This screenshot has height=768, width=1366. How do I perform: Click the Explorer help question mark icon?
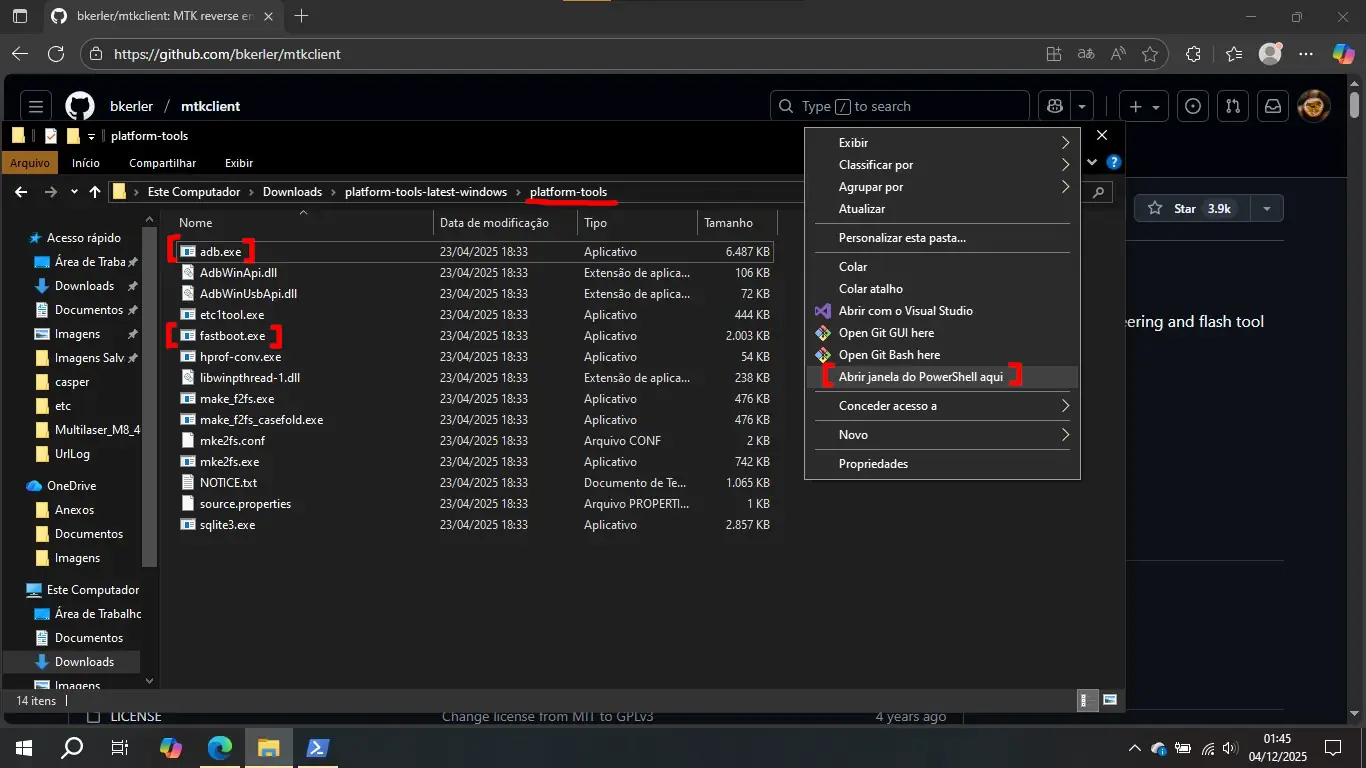[x=1114, y=163]
